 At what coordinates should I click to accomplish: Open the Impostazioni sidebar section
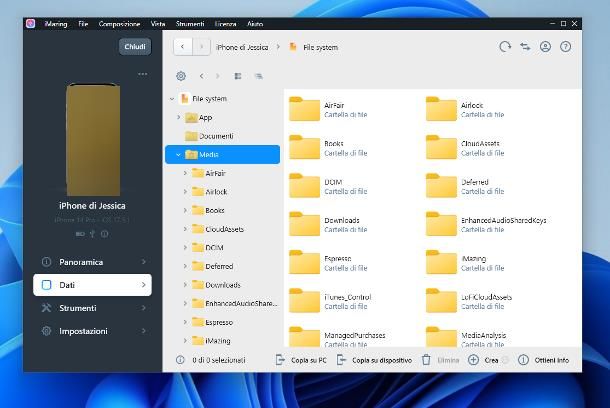93,331
